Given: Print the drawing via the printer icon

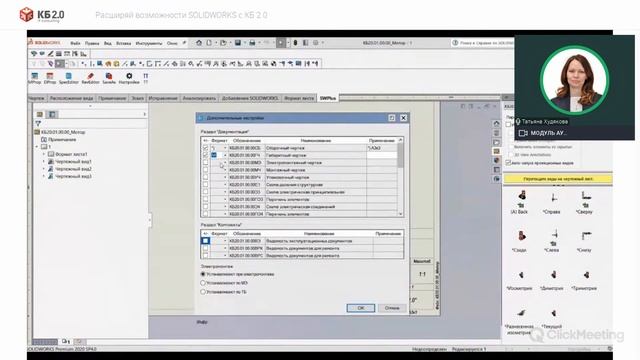Looking at the screenshot, I should click(252, 42).
